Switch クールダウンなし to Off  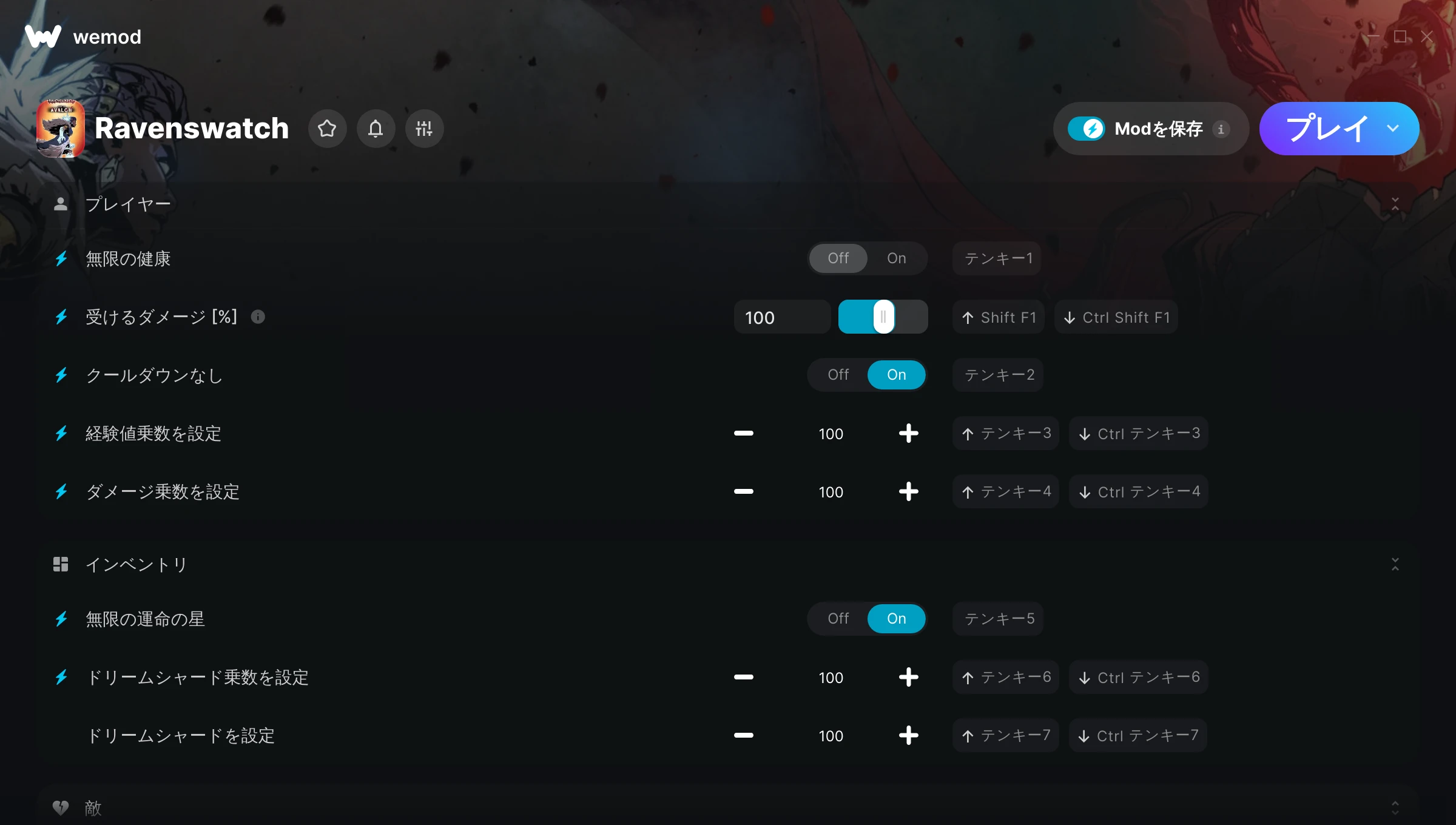(838, 375)
